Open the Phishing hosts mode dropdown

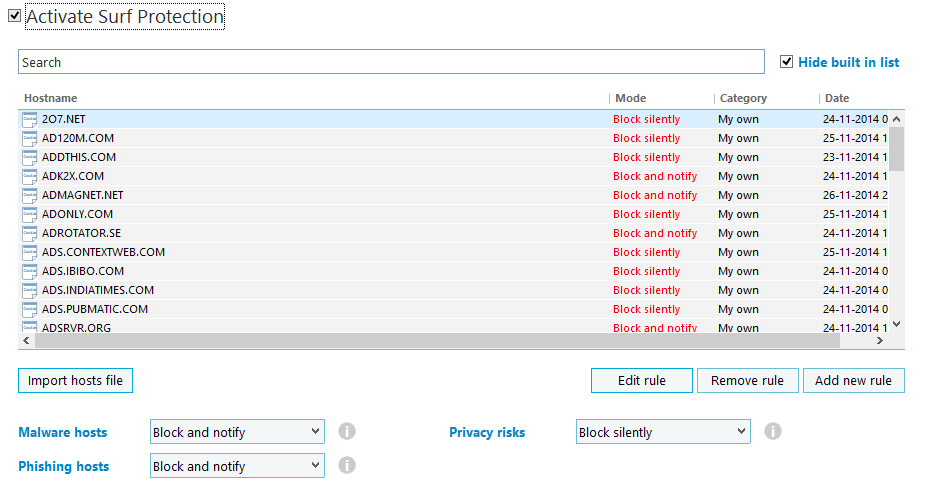(x=237, y=466)
